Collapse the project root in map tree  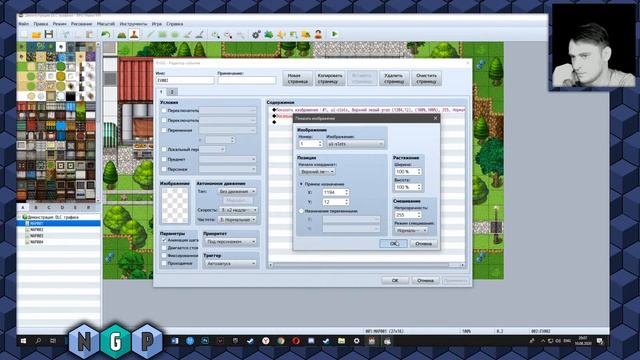pyautogui.click(x=20, y=217)
